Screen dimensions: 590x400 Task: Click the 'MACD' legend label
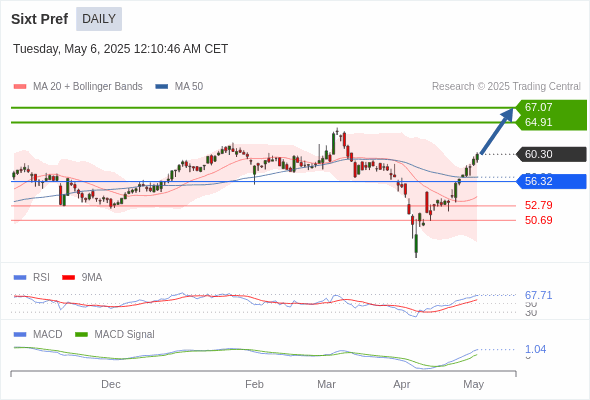pos(48,335)
